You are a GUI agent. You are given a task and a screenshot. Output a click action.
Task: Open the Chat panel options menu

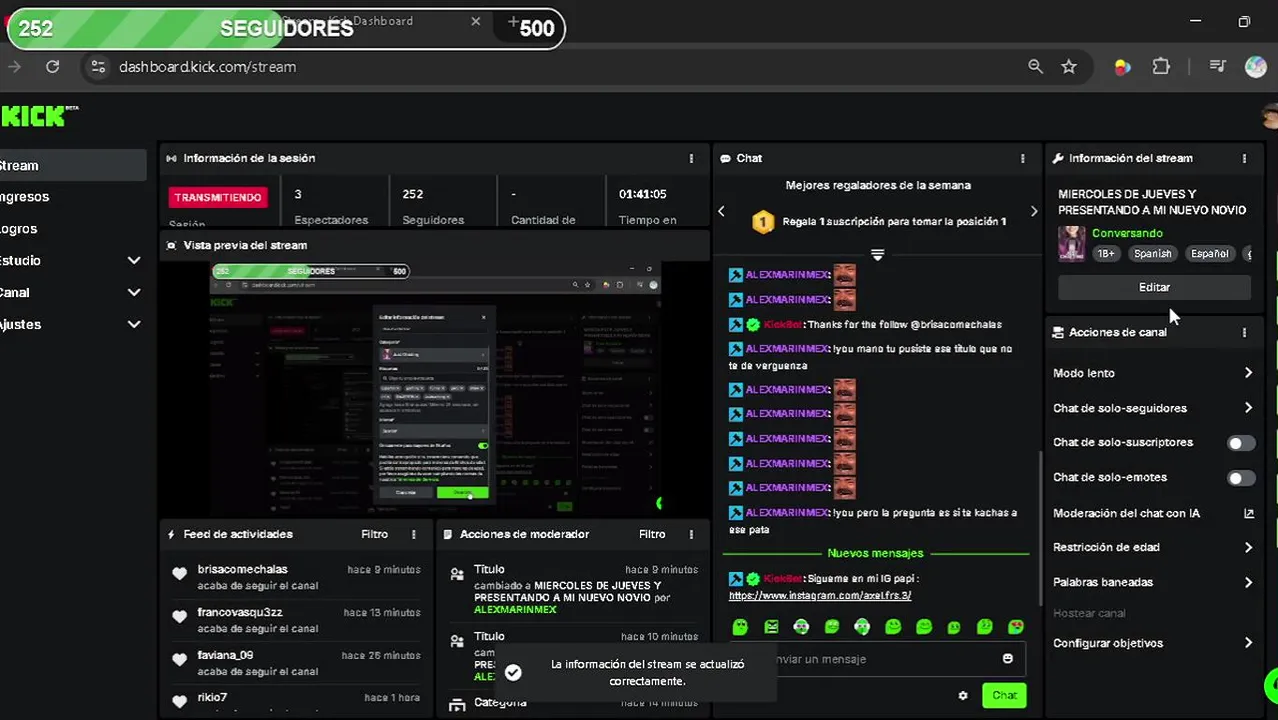(1022, 158)
